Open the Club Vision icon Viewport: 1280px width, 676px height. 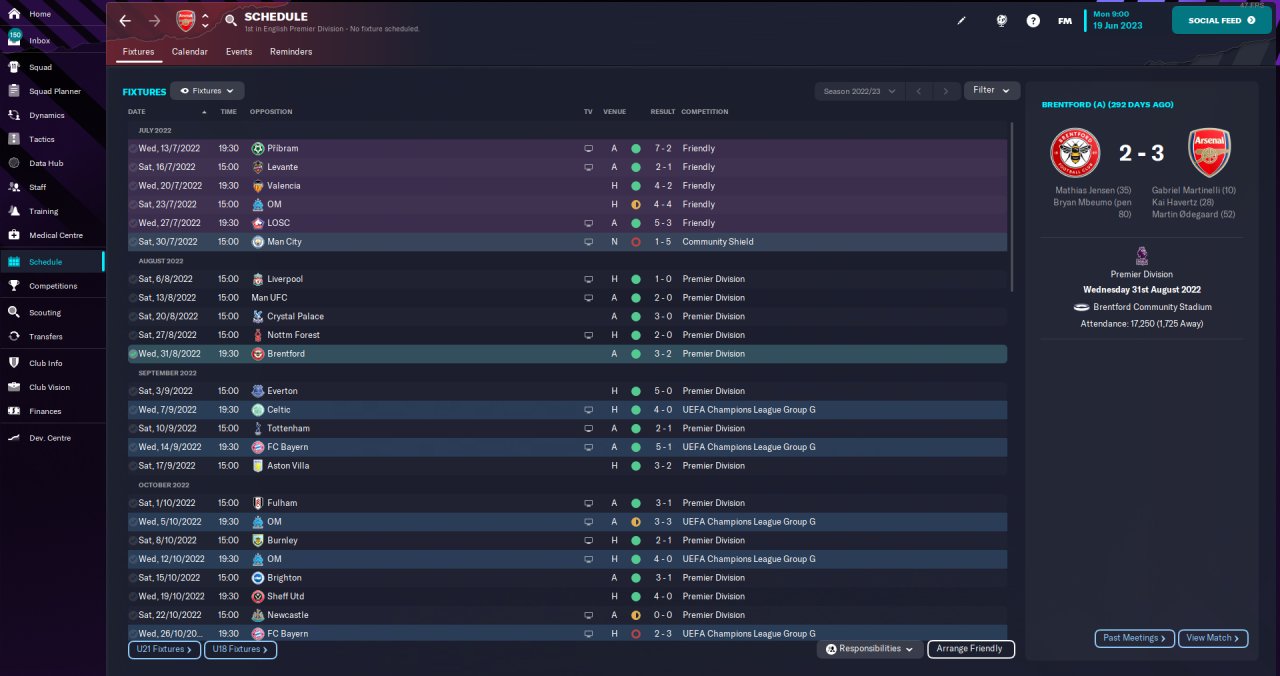pos(14,387)
